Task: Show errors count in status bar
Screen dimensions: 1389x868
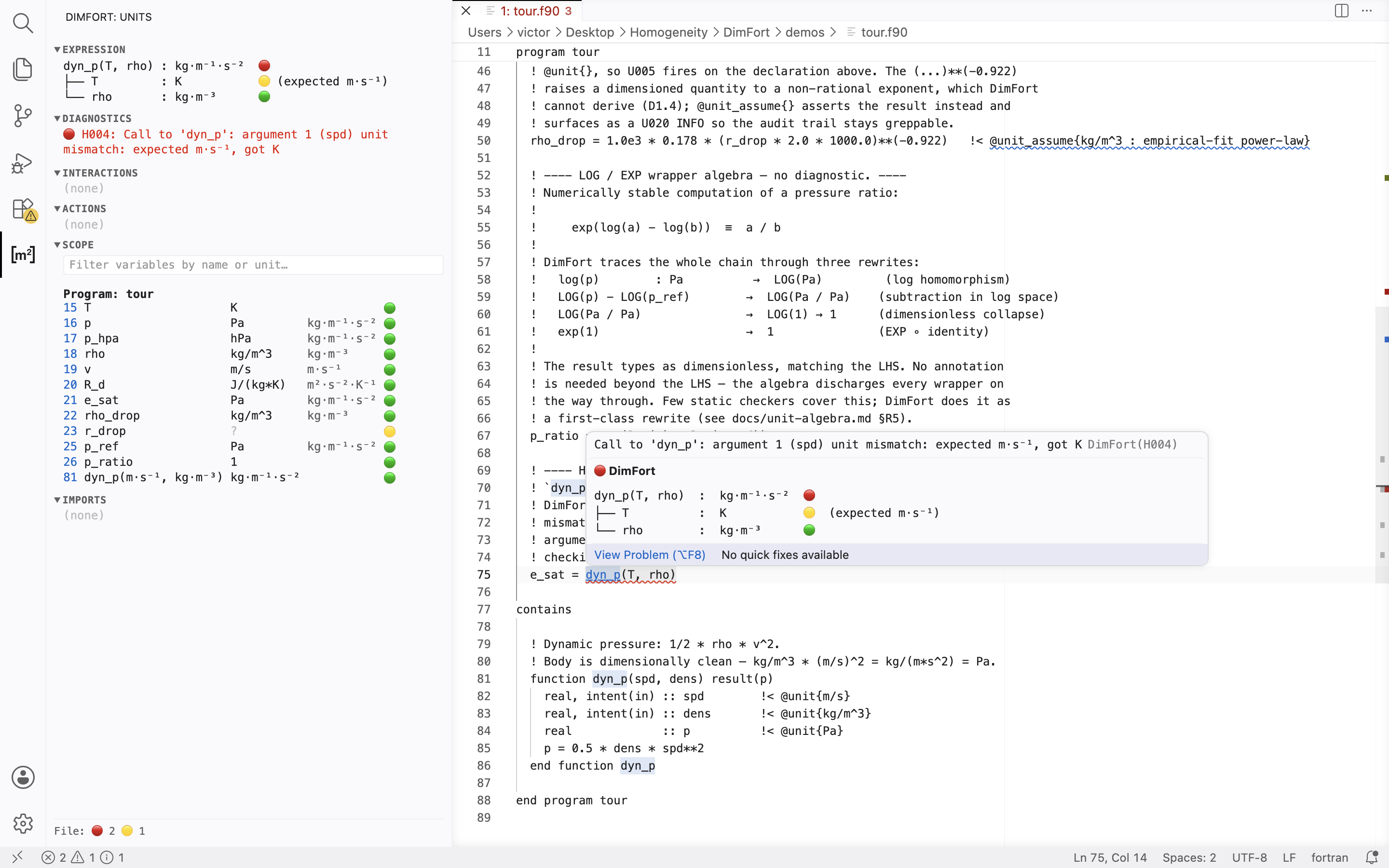Action: (82, 857)
